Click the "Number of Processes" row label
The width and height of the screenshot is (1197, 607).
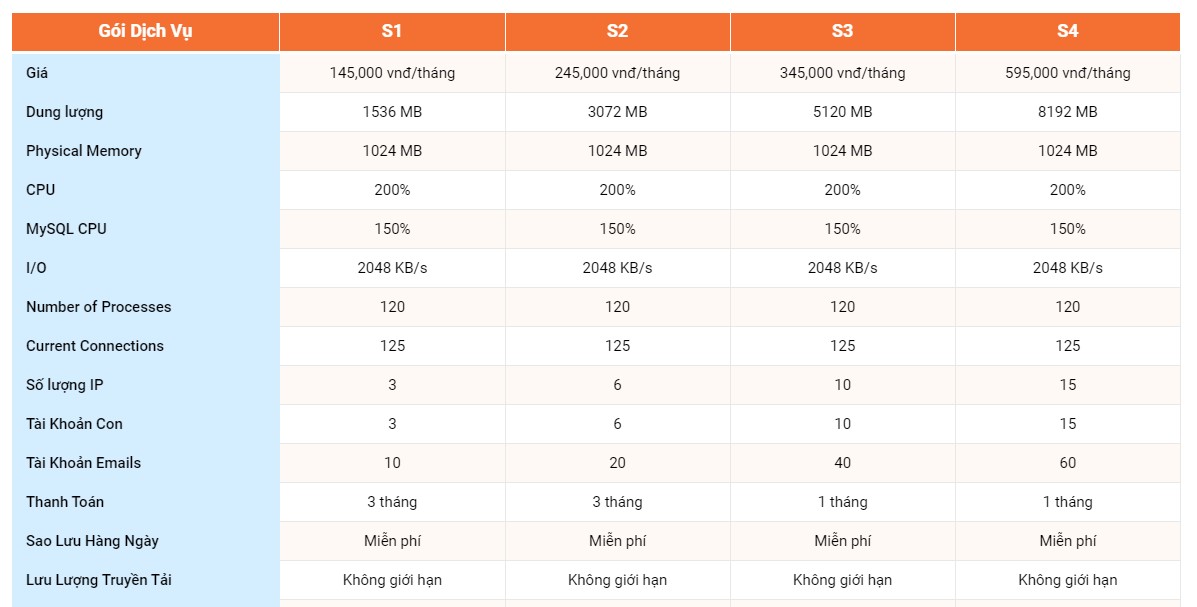click(x=98, y=307)
